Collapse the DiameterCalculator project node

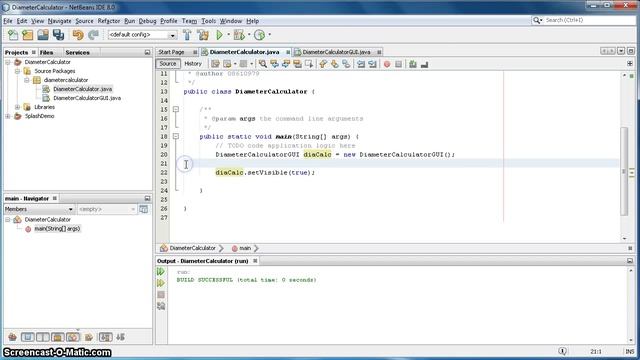(x=8, y=62)
